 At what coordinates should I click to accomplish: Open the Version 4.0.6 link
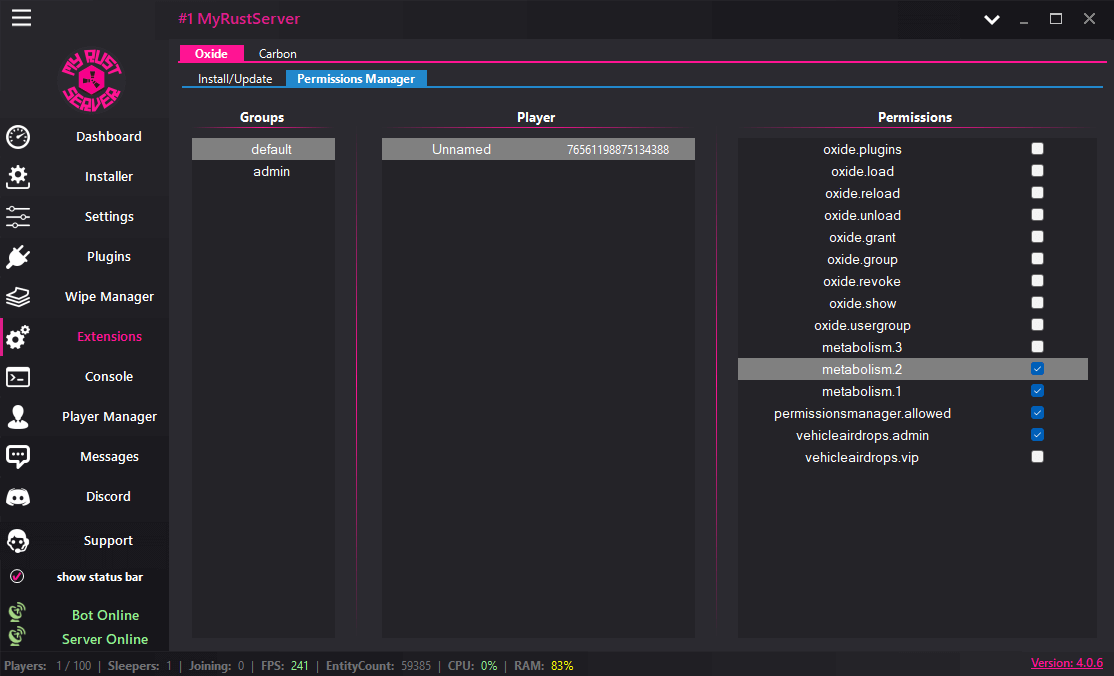pyautogui.click(x=1067, y=663)
